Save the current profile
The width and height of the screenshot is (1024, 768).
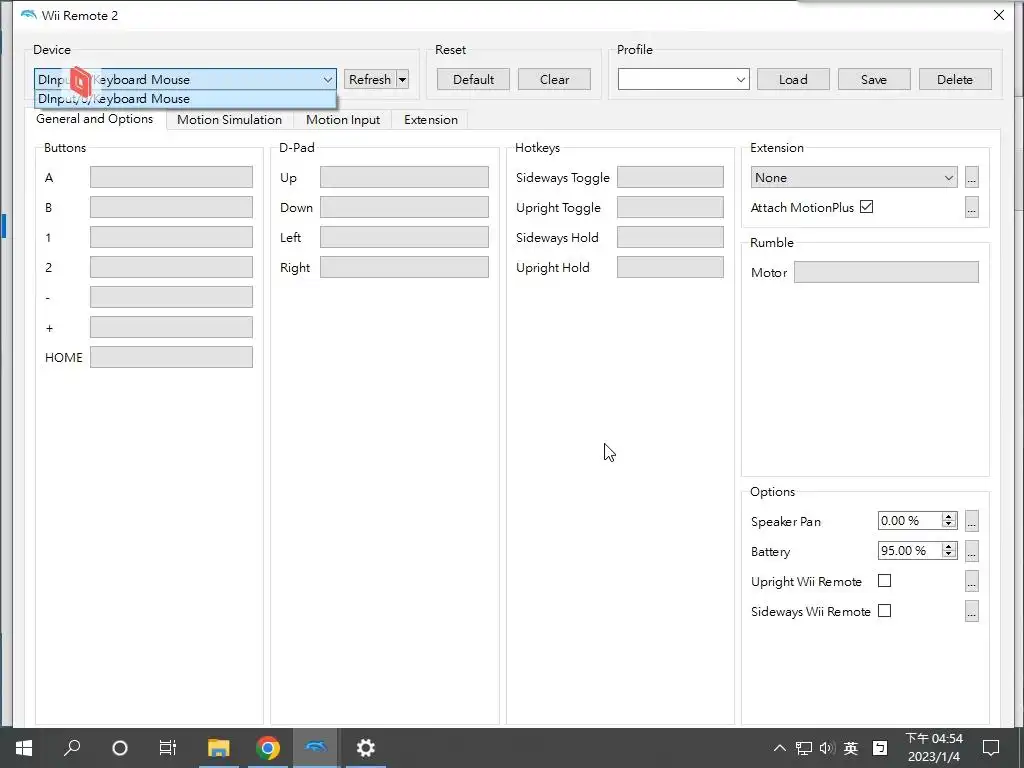click(x=874, y=80)
